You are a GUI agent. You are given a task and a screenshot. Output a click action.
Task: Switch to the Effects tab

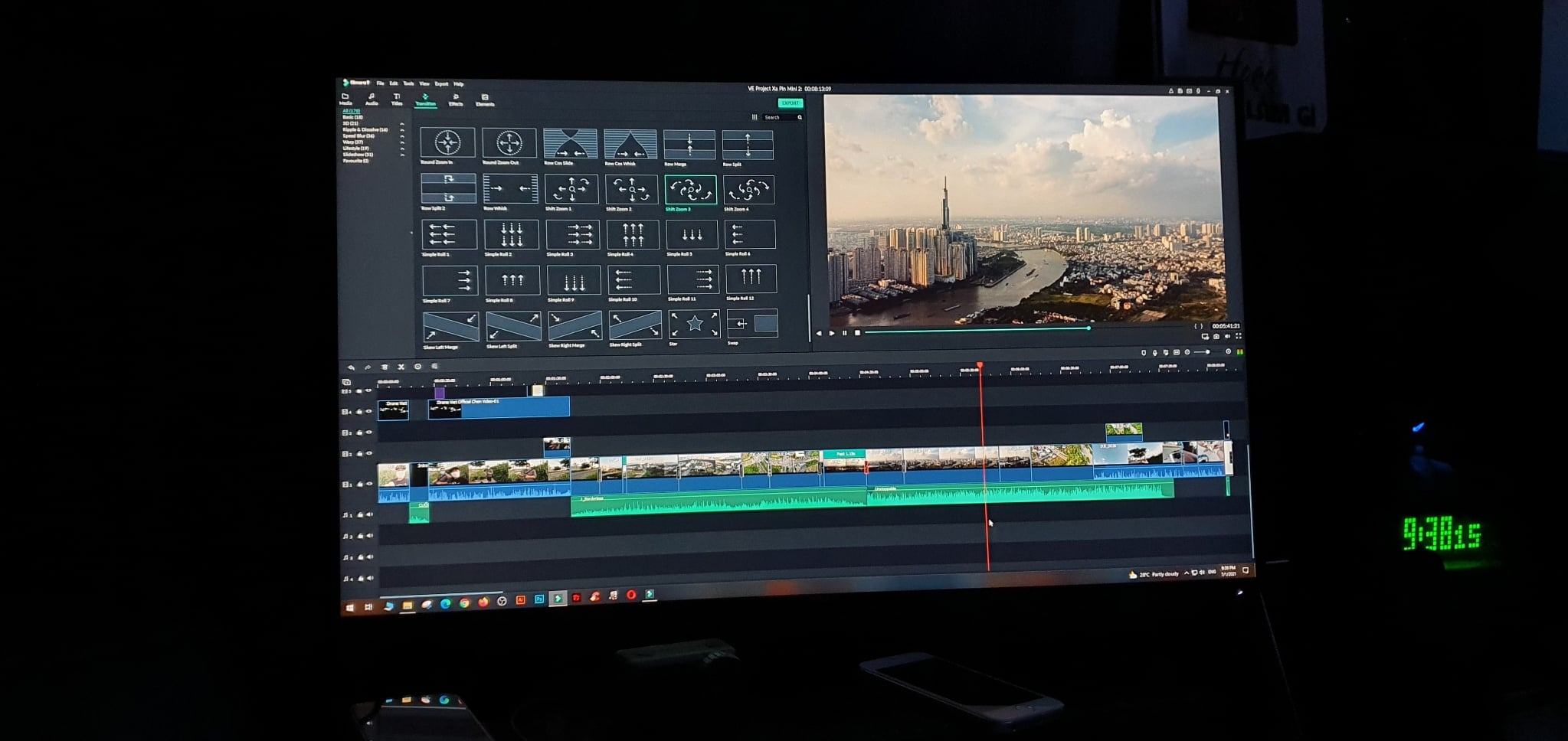coord(456,100)
